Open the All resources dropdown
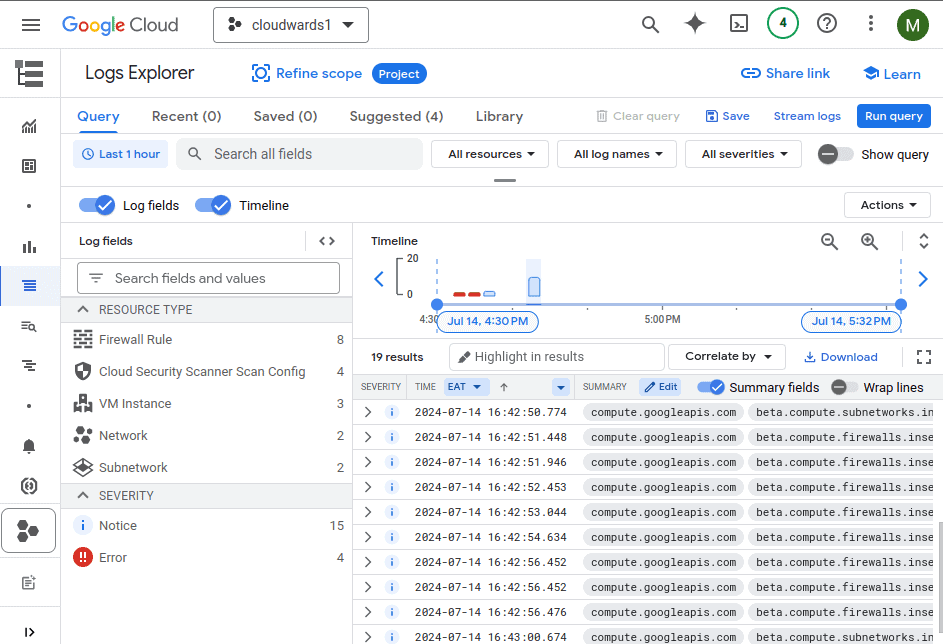This screenshot has height=644, width=943. pos(490,154)
